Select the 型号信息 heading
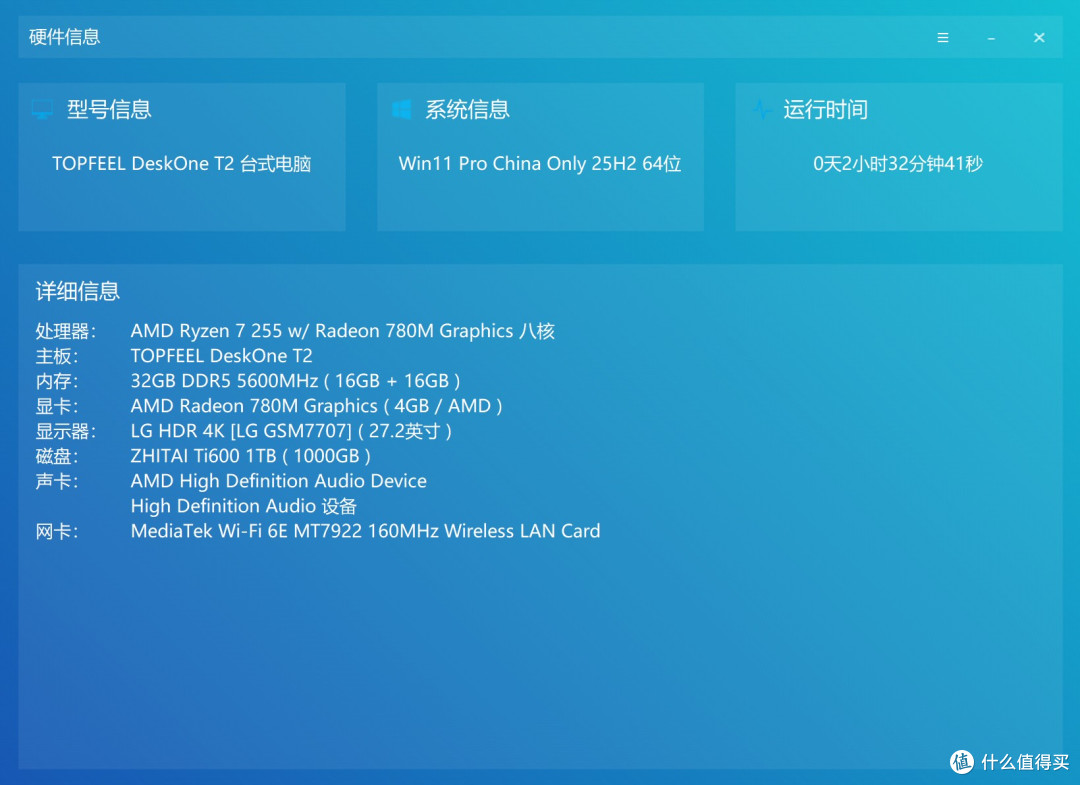1080x785 pixels. 109,109
